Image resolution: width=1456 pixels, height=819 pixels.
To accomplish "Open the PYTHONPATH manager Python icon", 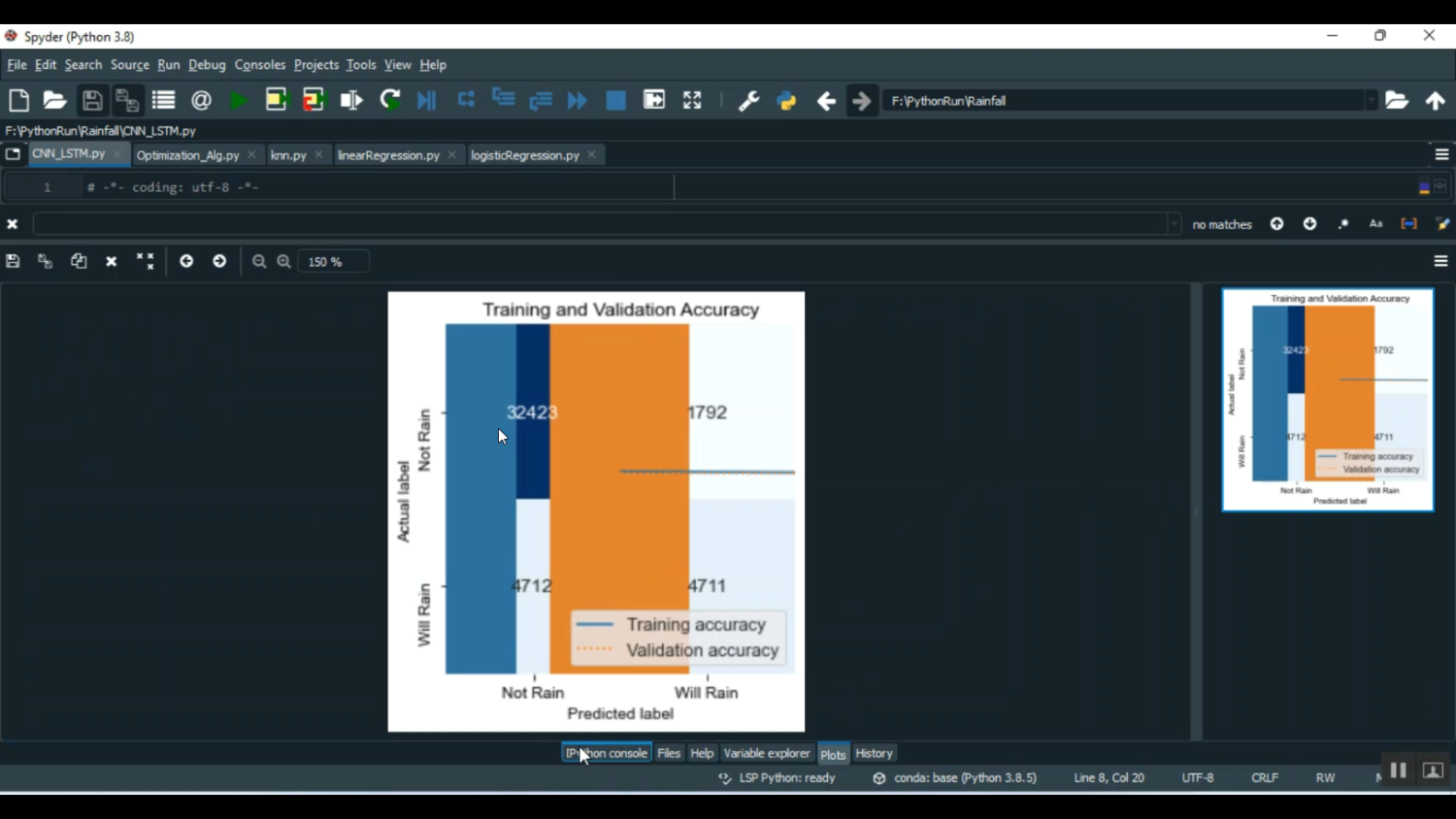I will tap(786, 101).
